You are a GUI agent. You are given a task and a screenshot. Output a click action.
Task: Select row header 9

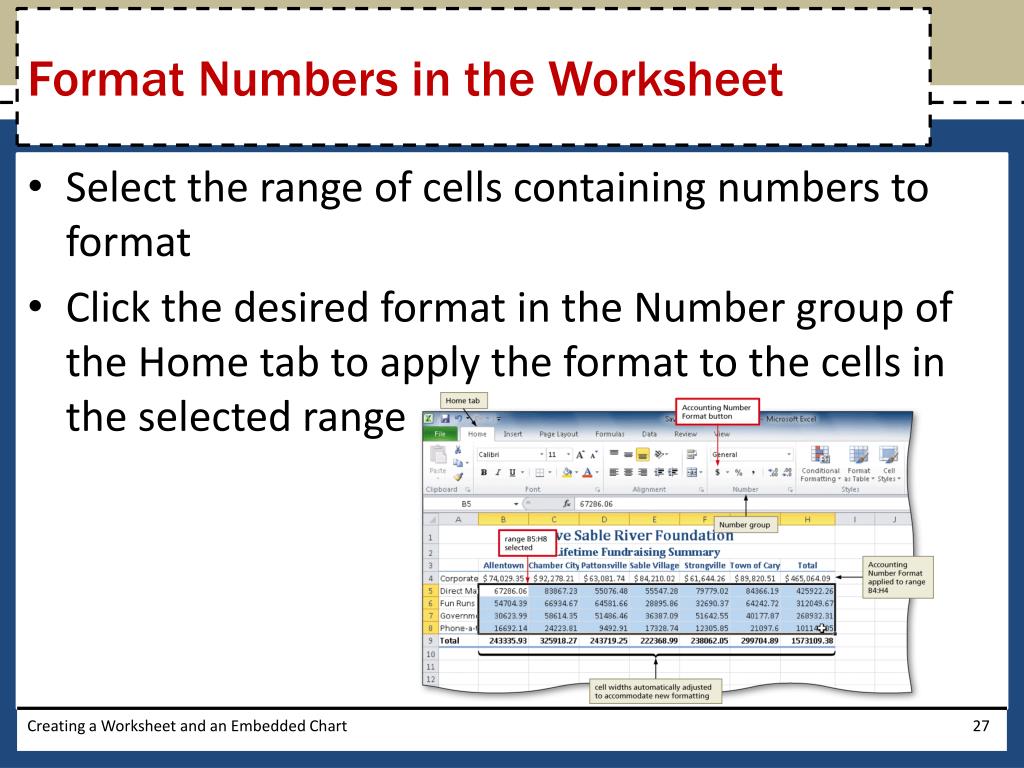coord(430,641)
